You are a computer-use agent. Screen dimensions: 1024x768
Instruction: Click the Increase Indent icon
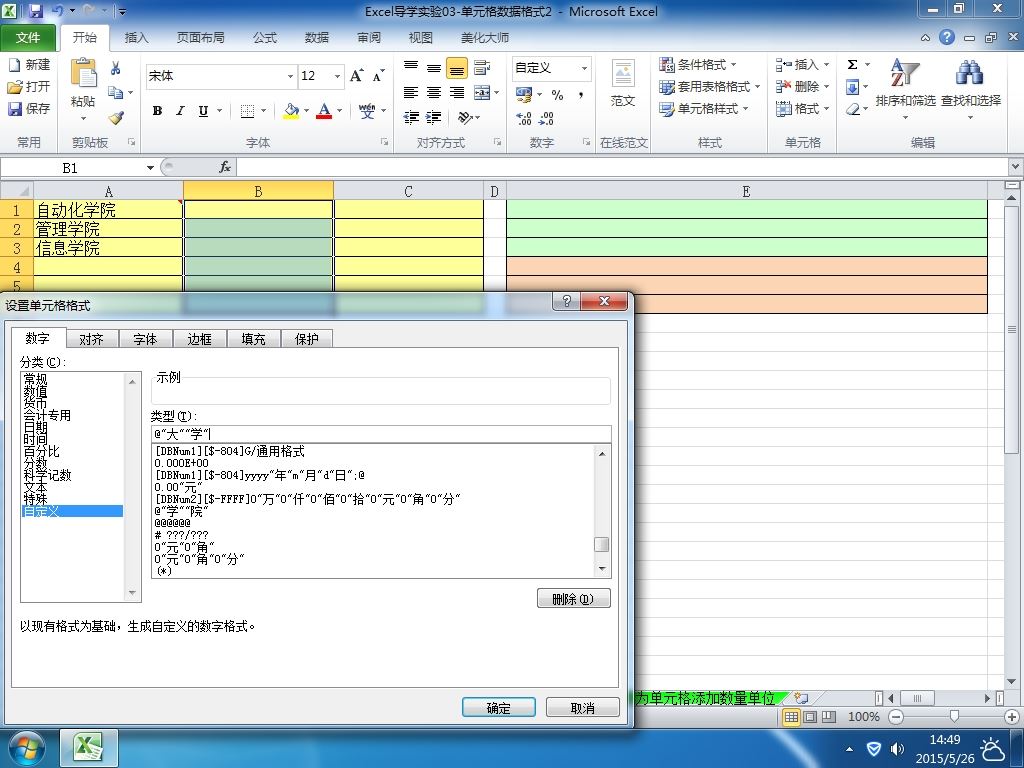tap(433, 118)
